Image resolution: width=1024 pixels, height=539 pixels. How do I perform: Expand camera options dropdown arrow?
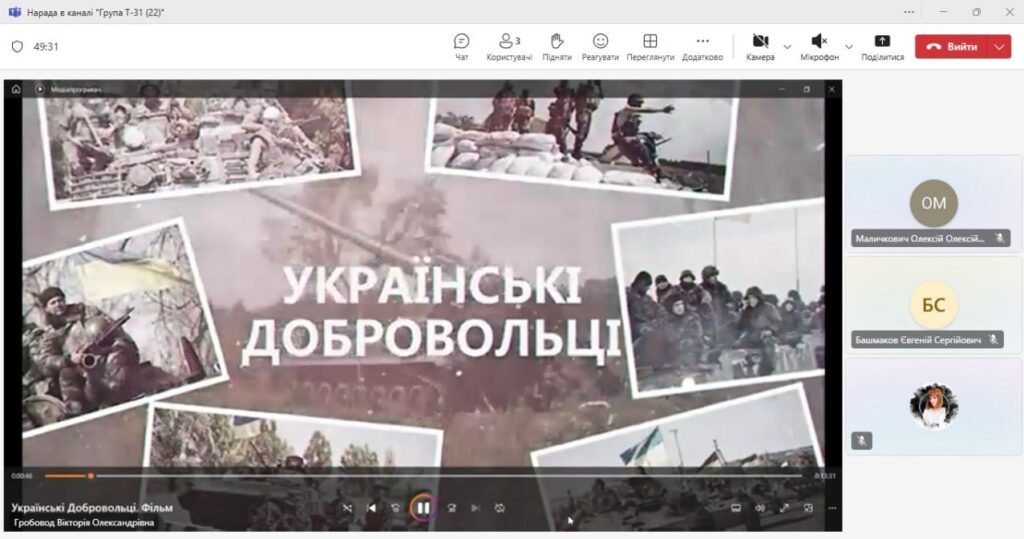point(787,47)
